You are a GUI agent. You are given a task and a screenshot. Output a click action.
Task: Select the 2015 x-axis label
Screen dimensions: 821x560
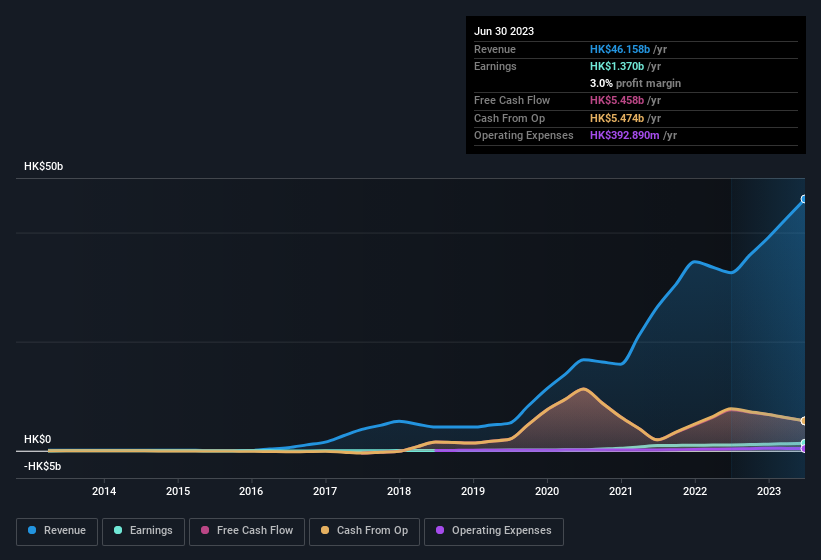pyautogui.click(x=178, y=491)
